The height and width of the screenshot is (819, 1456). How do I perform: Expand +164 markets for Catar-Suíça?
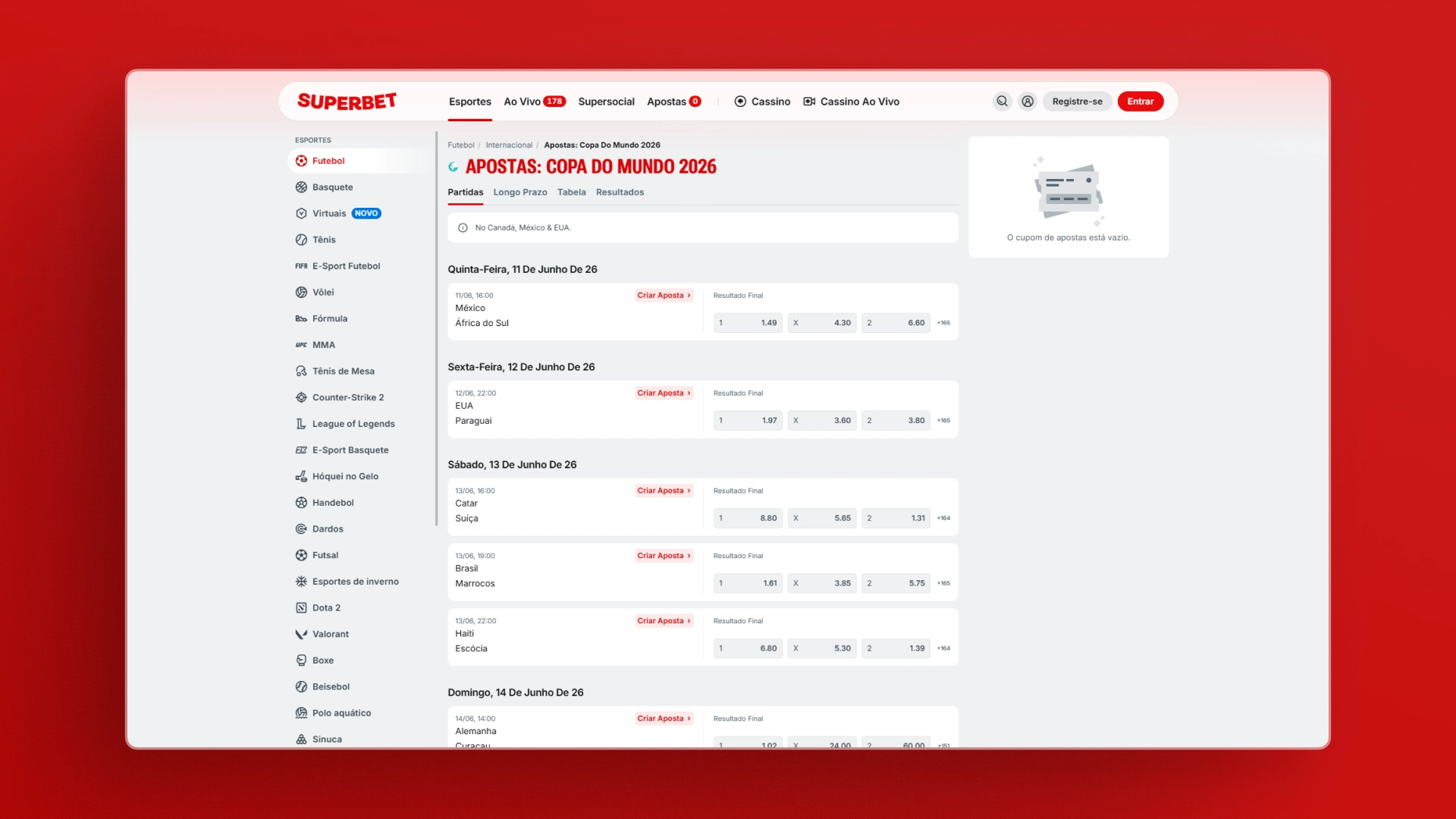[943, 519]
